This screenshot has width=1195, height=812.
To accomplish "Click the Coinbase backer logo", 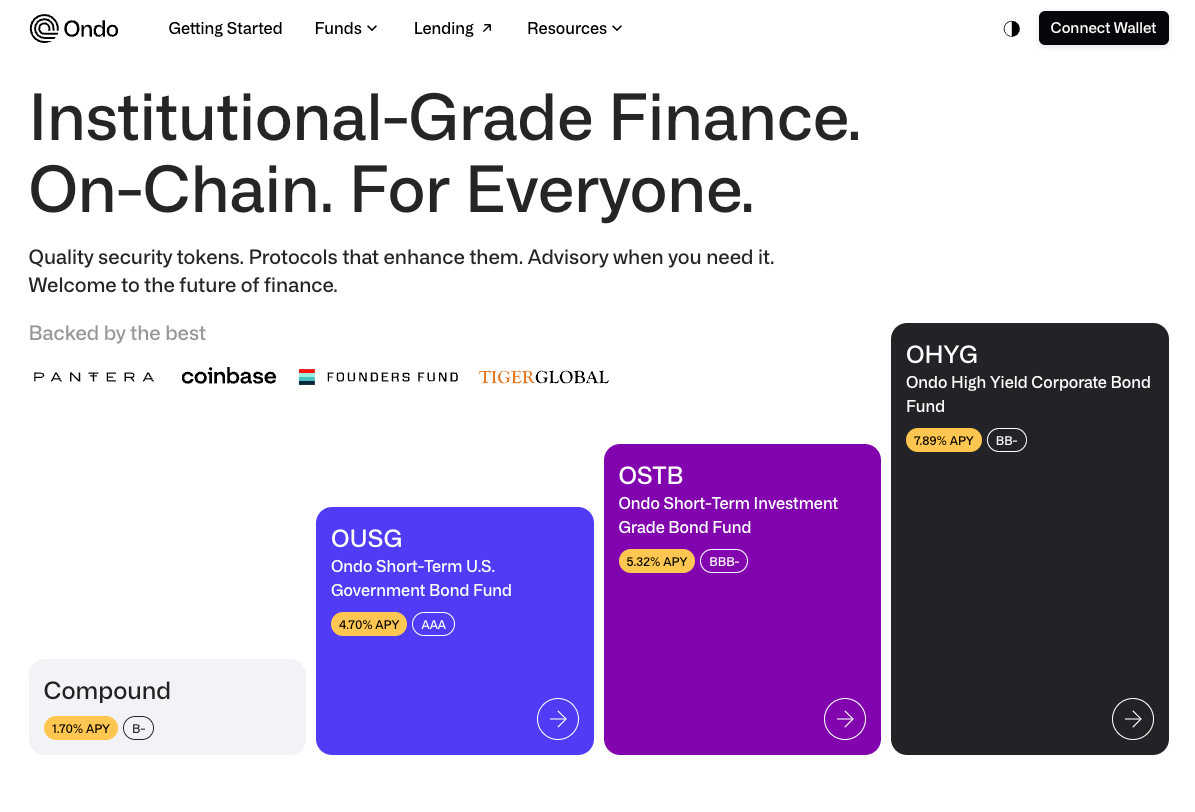I will [229, 377].
